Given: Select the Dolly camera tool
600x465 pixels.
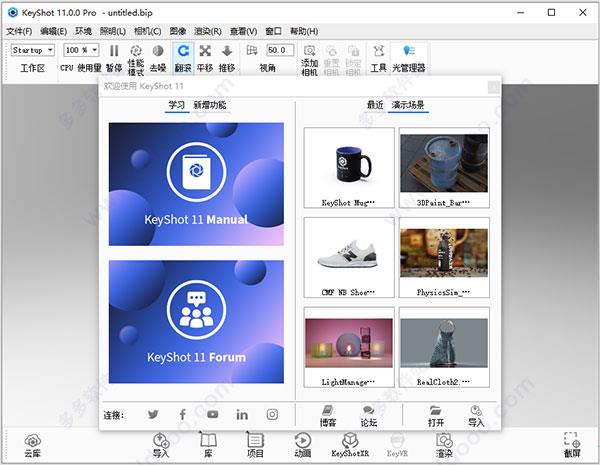Looking at the screenshot, I should click(227, 52).
